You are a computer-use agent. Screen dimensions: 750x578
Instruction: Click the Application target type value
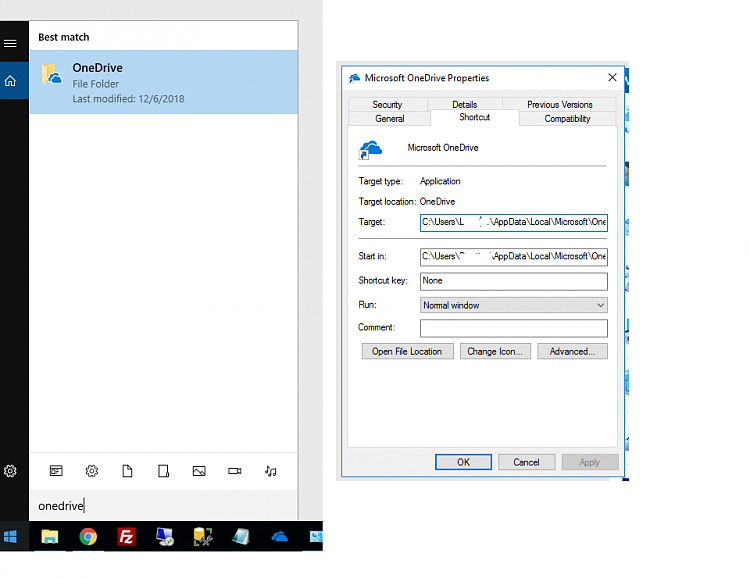[x=440, y=181]
